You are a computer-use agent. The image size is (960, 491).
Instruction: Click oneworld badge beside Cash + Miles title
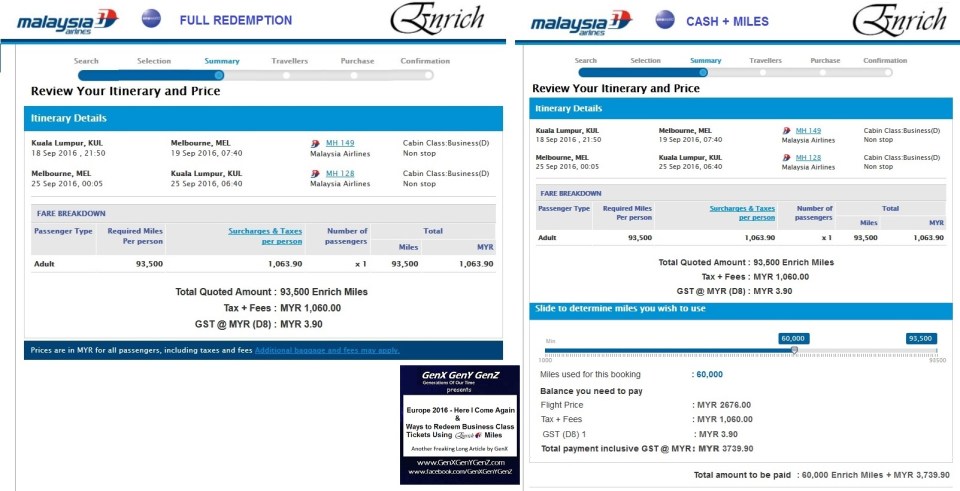[x=664, y=19]
